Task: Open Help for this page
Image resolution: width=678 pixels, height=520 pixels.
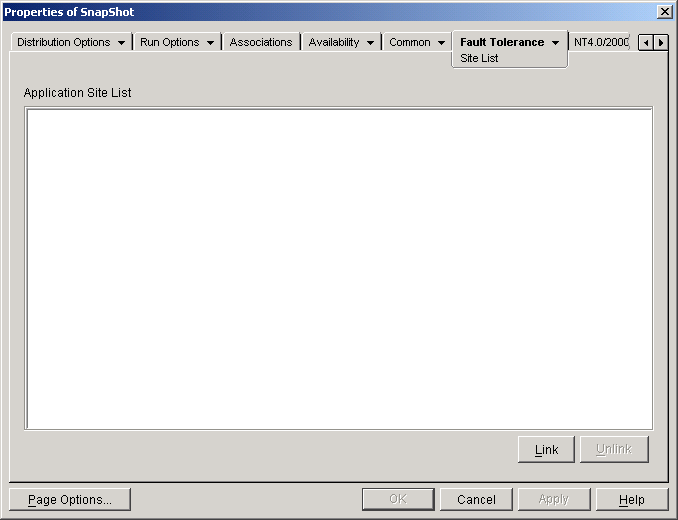Action: click(632, 500)
